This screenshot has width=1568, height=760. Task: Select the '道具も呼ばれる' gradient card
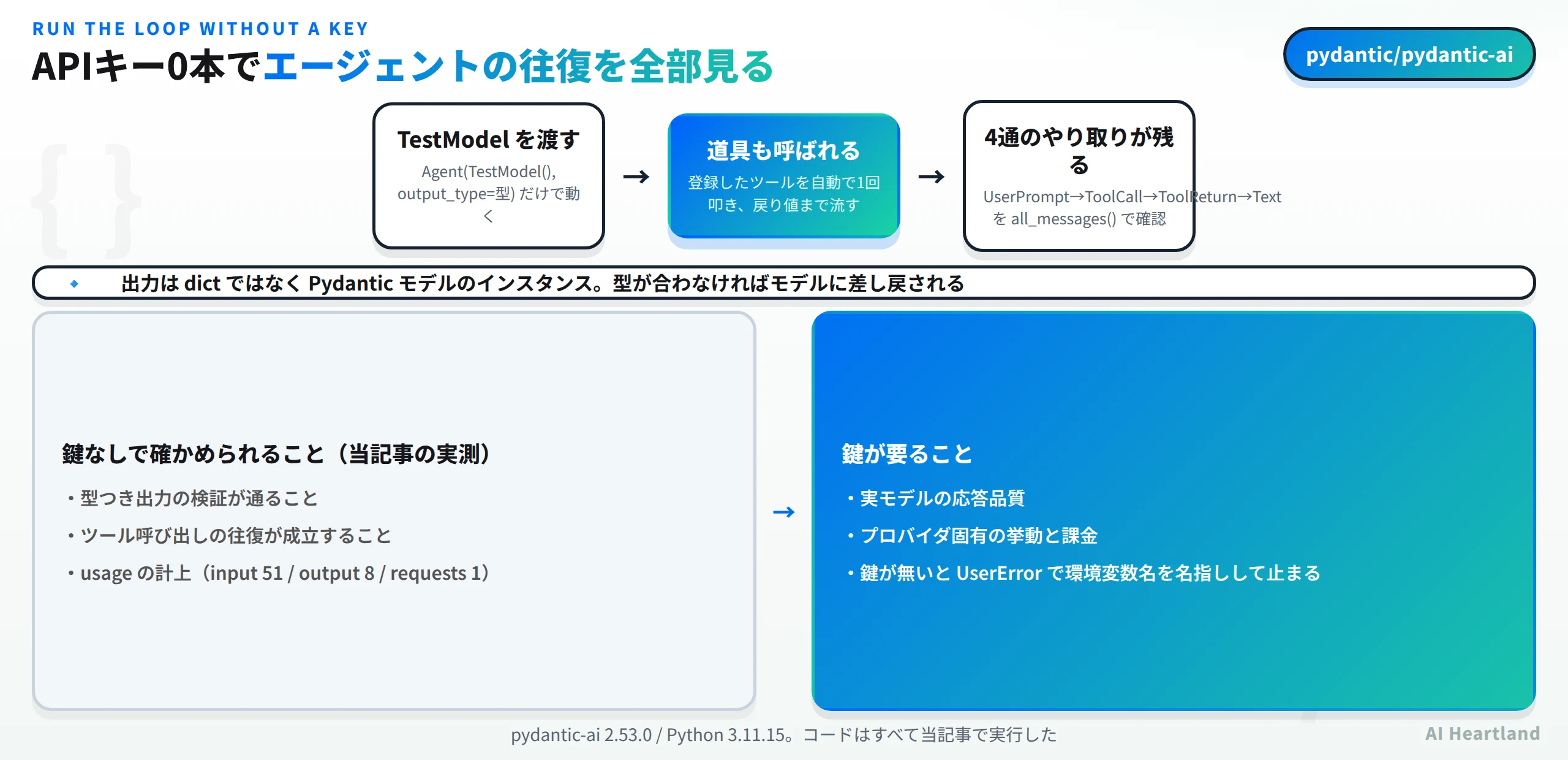coord(783,176)
